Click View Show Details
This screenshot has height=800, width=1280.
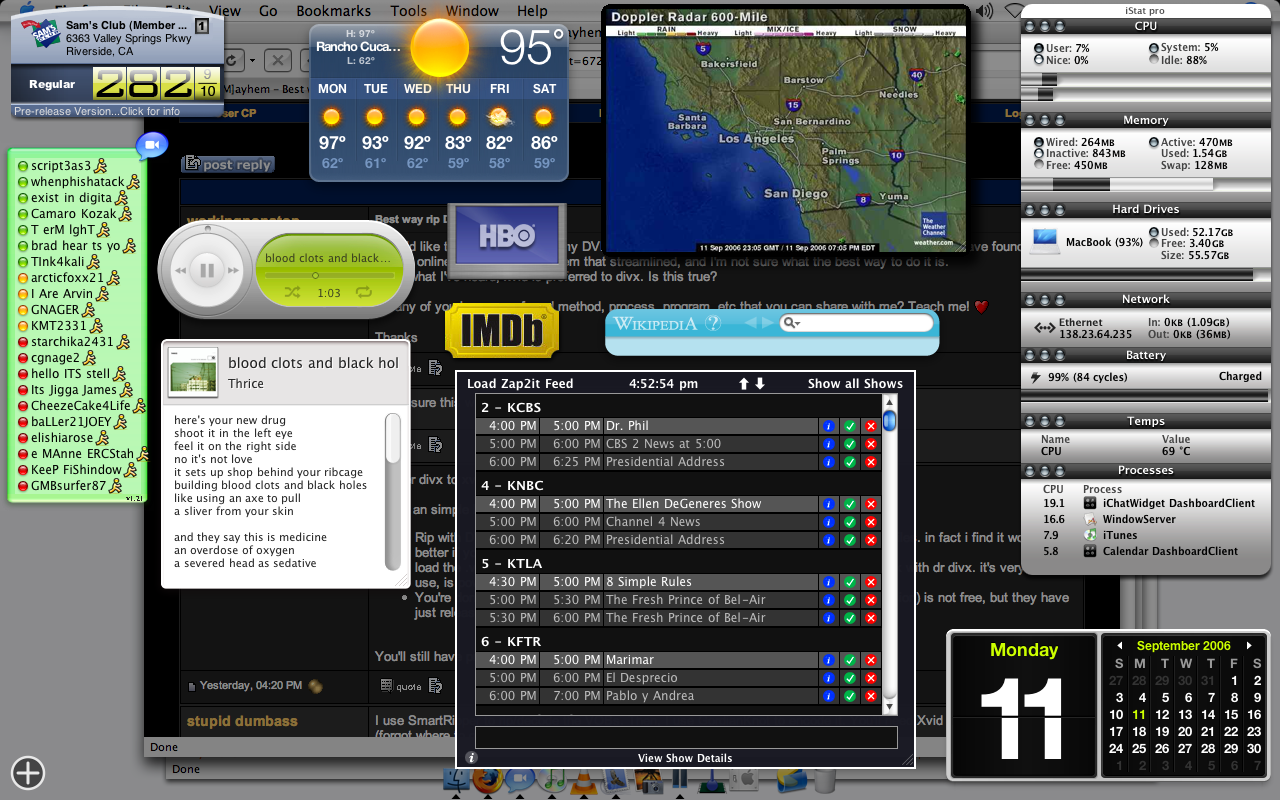(x=685, y=758)
